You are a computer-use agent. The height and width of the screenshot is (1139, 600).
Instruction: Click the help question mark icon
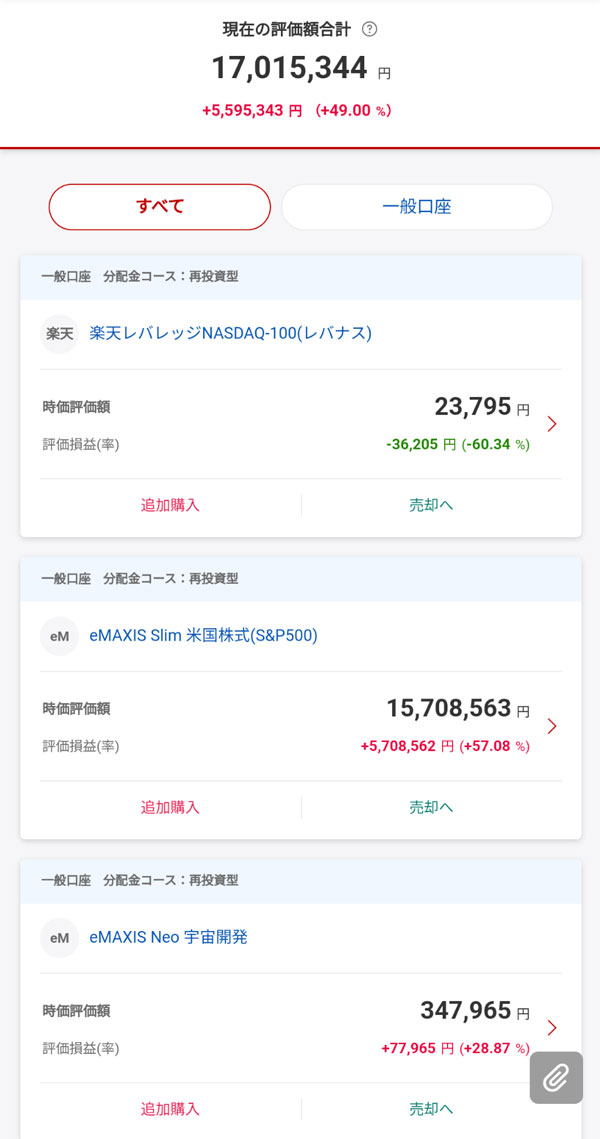(x=370, y=29)
